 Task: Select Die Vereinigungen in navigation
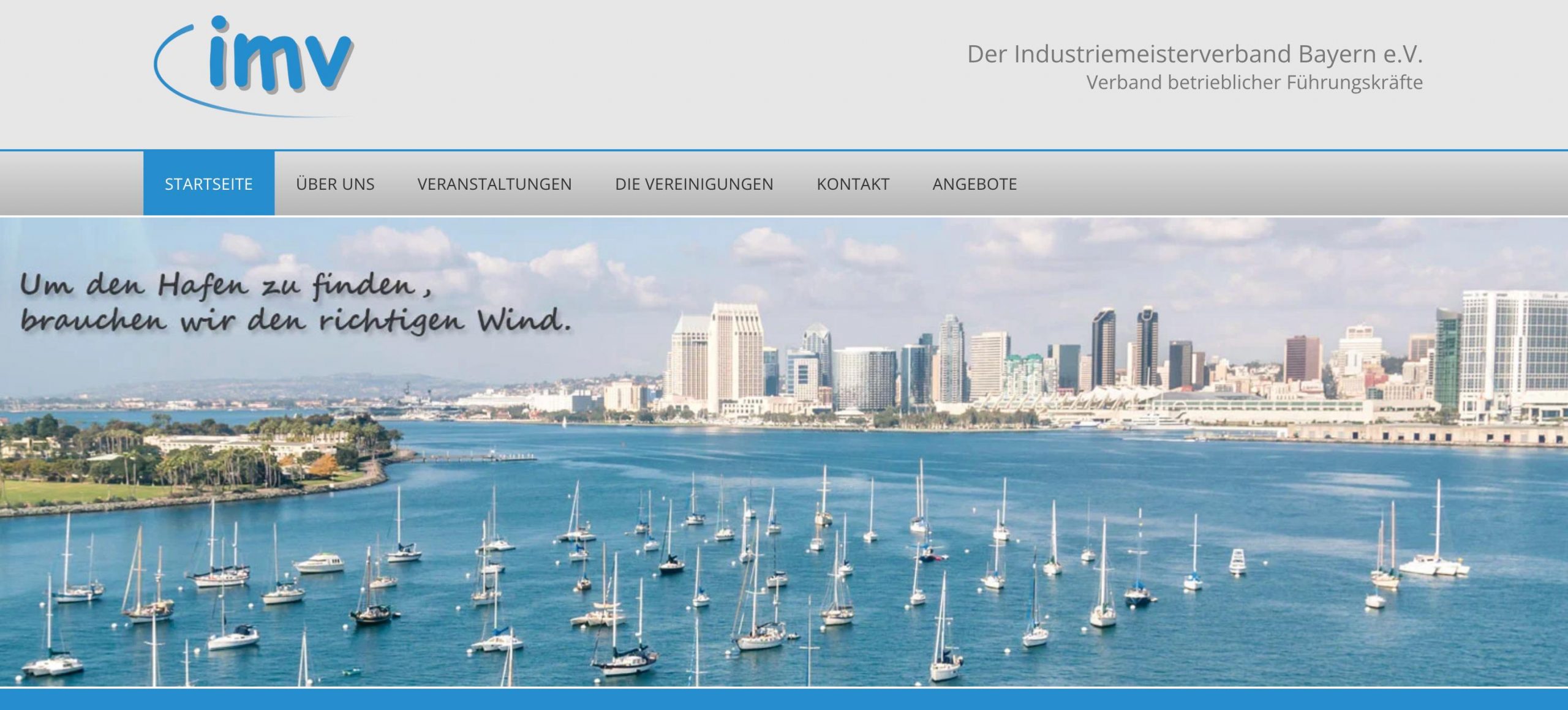694,184
